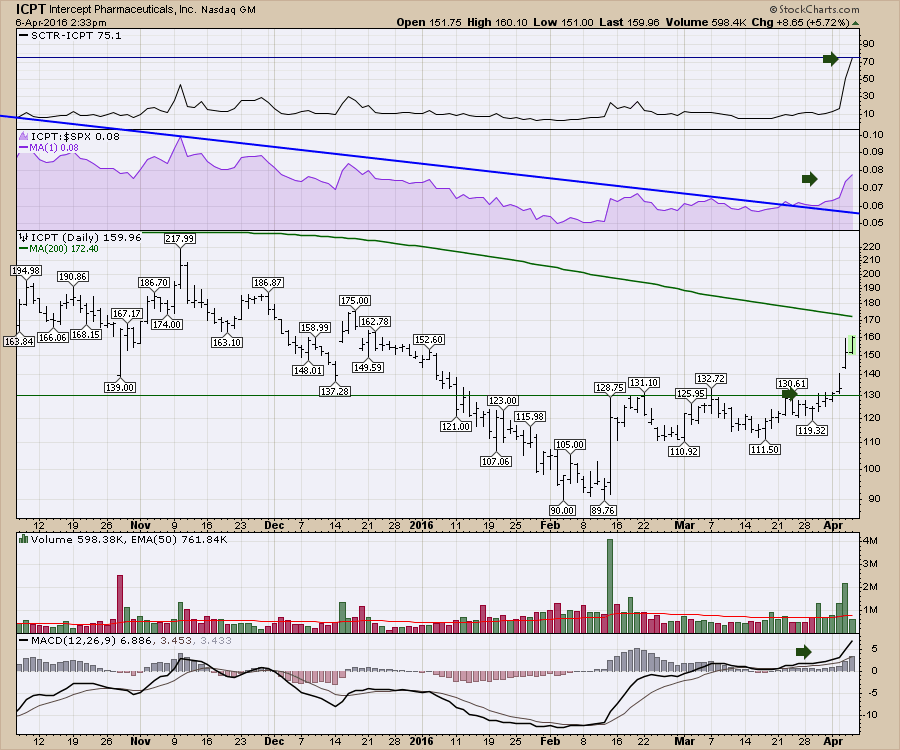Click the 186.87 price label

coord(267,283)
